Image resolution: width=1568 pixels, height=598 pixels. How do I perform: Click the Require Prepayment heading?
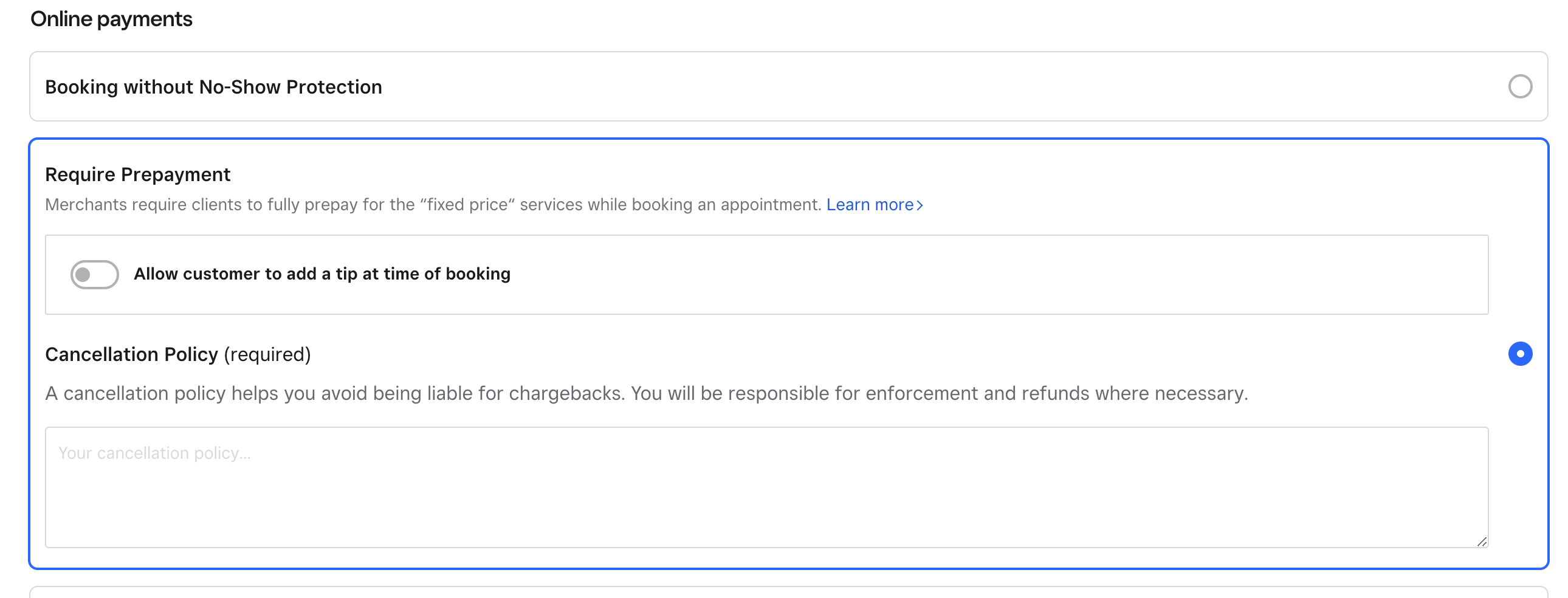[x=137, y=175]
